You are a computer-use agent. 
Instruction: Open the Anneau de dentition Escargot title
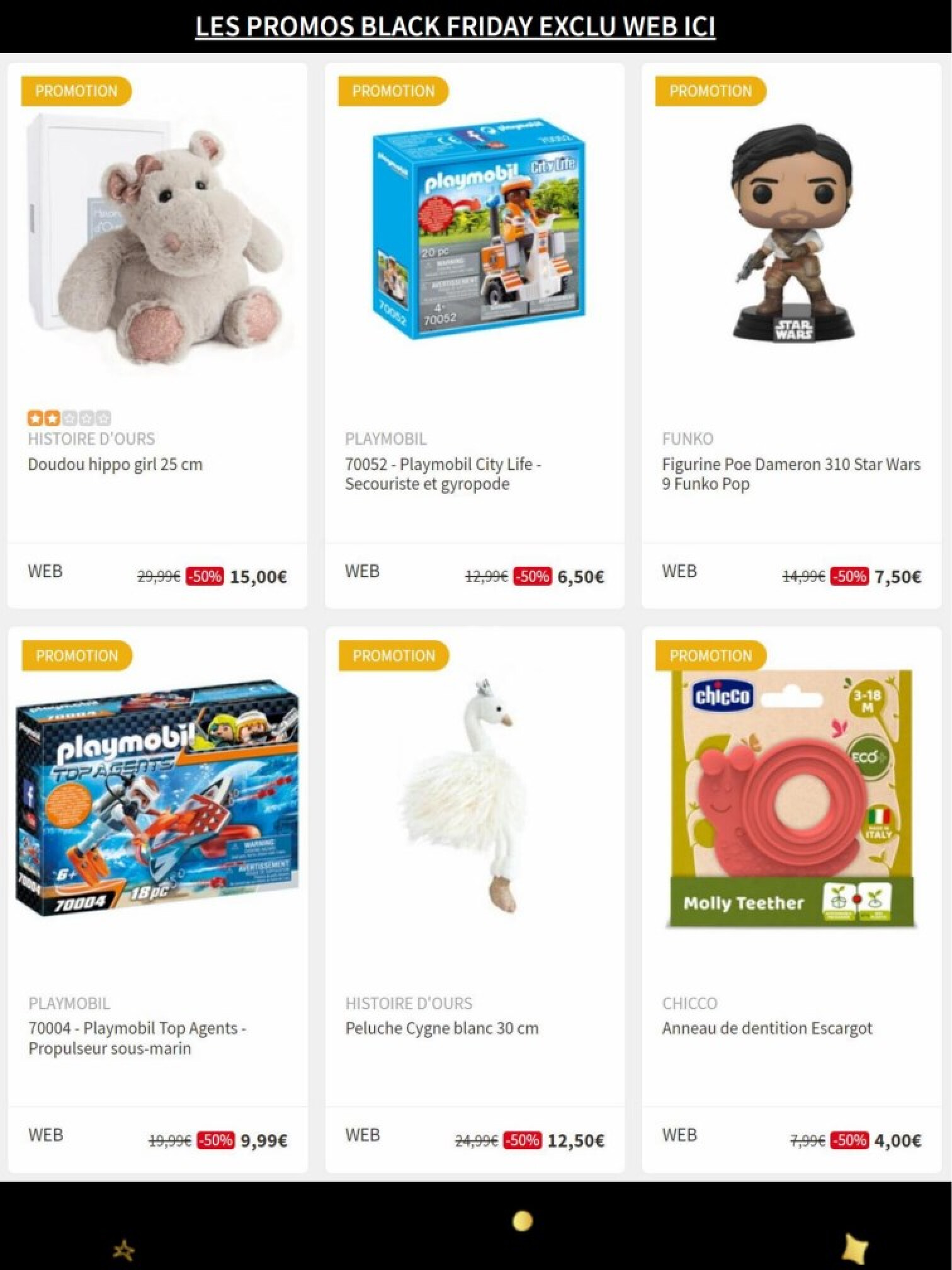(x=767, y=1029)
